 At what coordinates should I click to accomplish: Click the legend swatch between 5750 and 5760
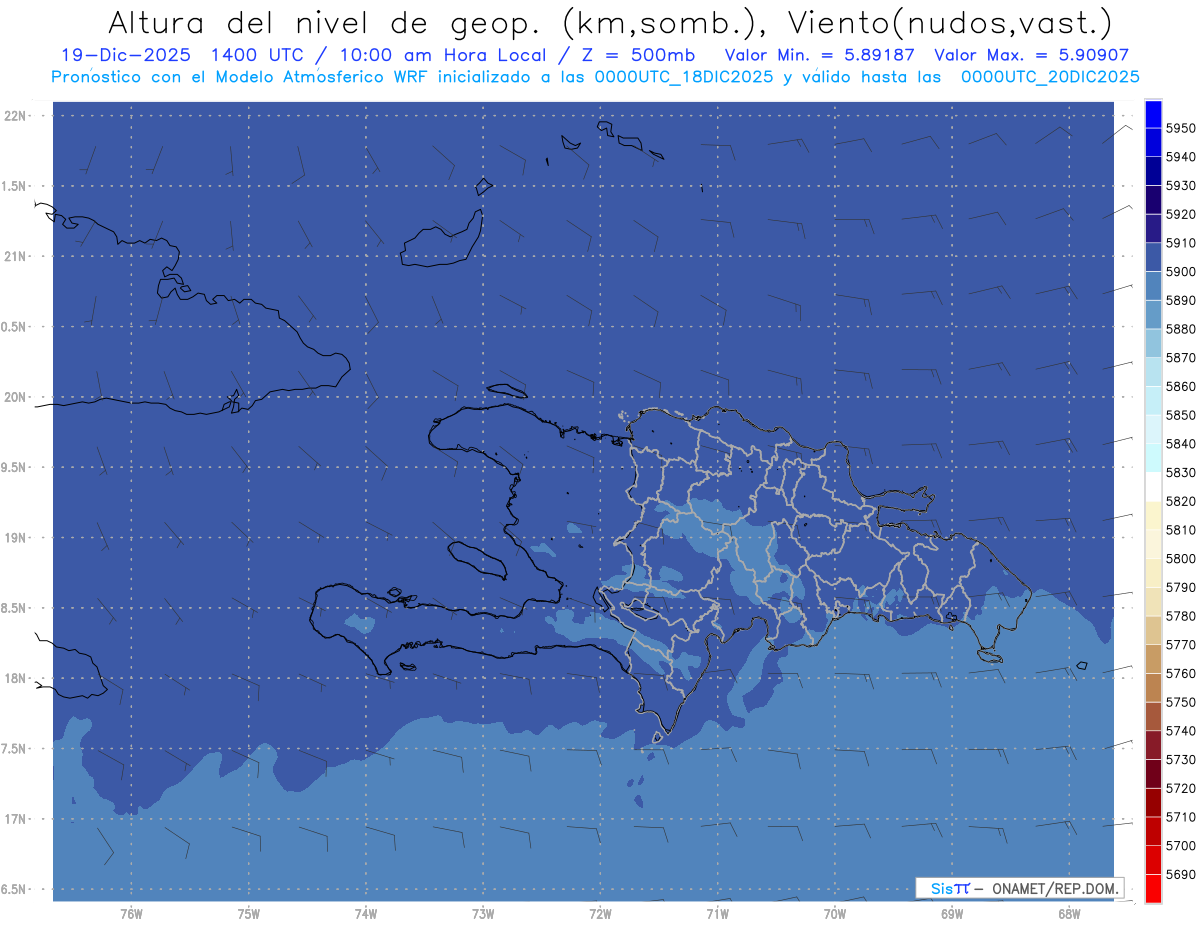click(1153, 687)
